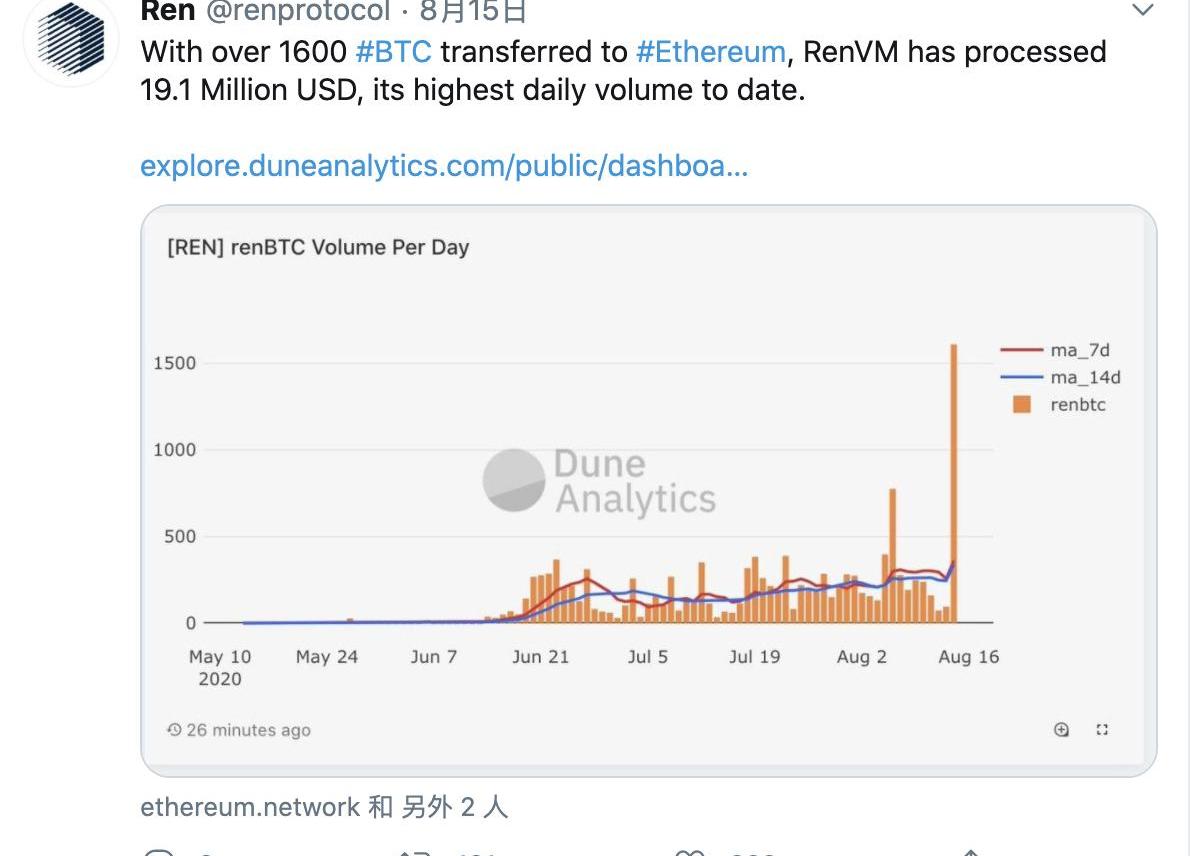Click the tallest orange bar near Aug 16
This screenshot has width=1190, height=856.
(954, 480)
